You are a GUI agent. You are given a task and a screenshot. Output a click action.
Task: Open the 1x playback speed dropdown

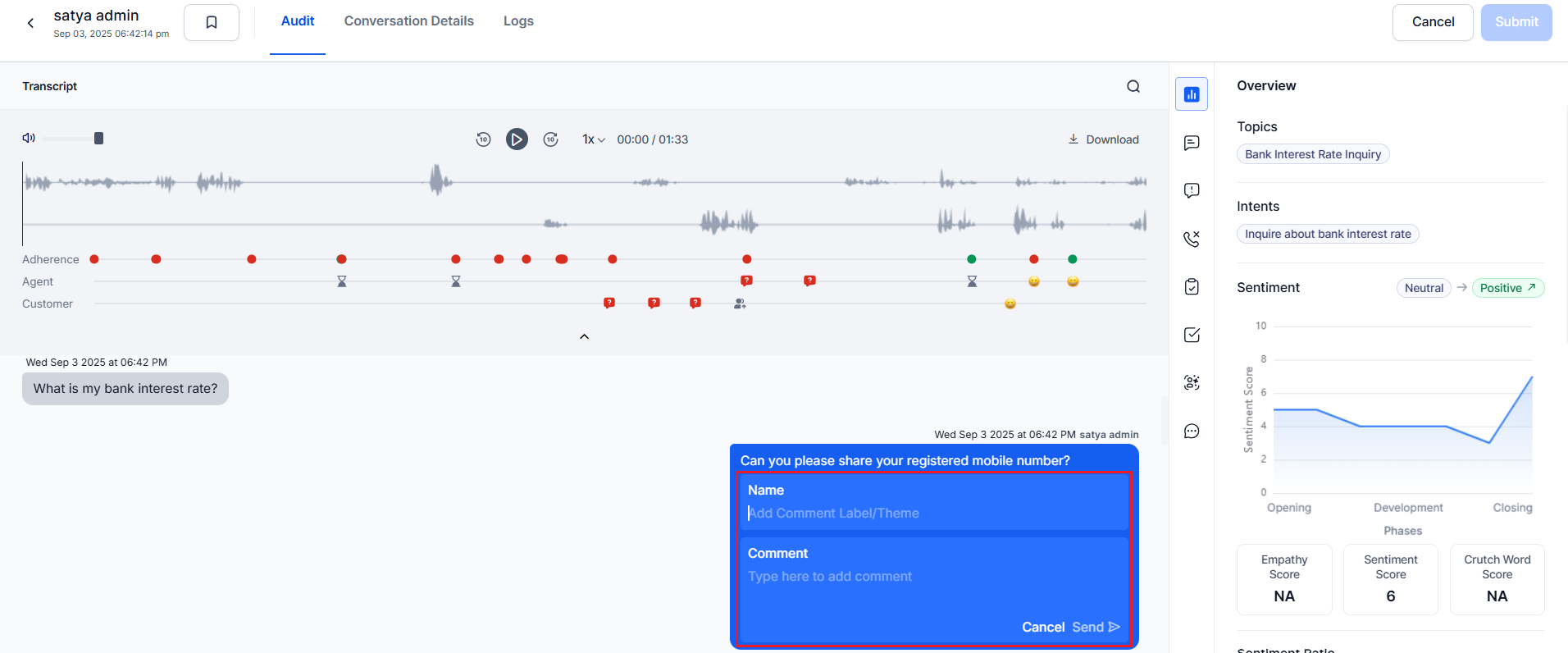tap(593, 139)
